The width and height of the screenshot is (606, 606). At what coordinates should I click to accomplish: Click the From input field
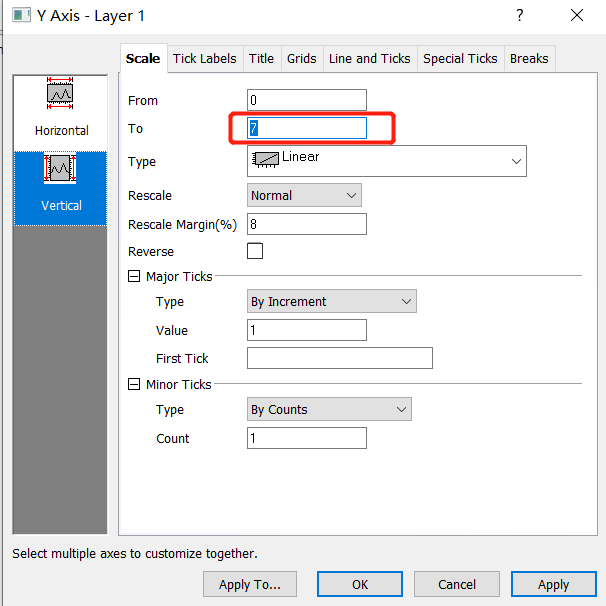[307, 100]
